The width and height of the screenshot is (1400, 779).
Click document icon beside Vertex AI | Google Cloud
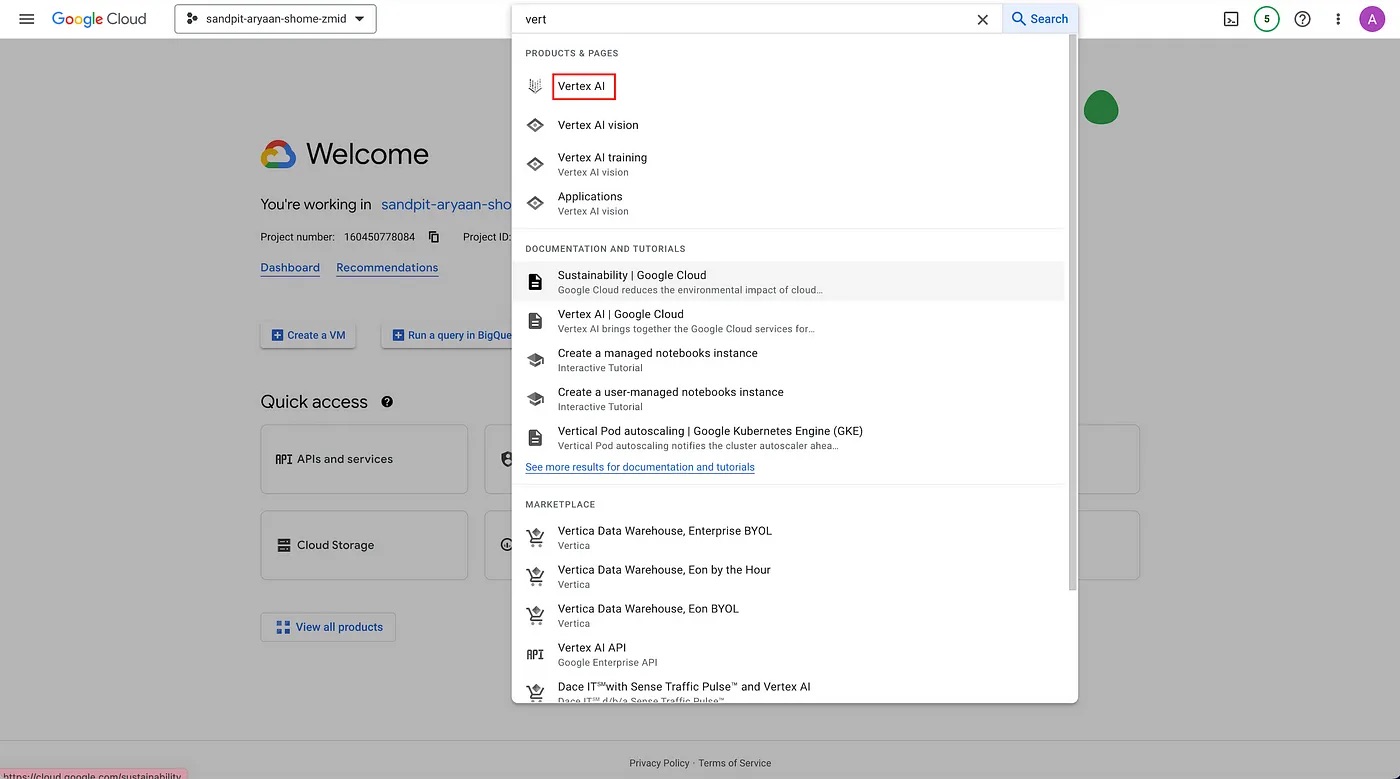pos(535,321)
